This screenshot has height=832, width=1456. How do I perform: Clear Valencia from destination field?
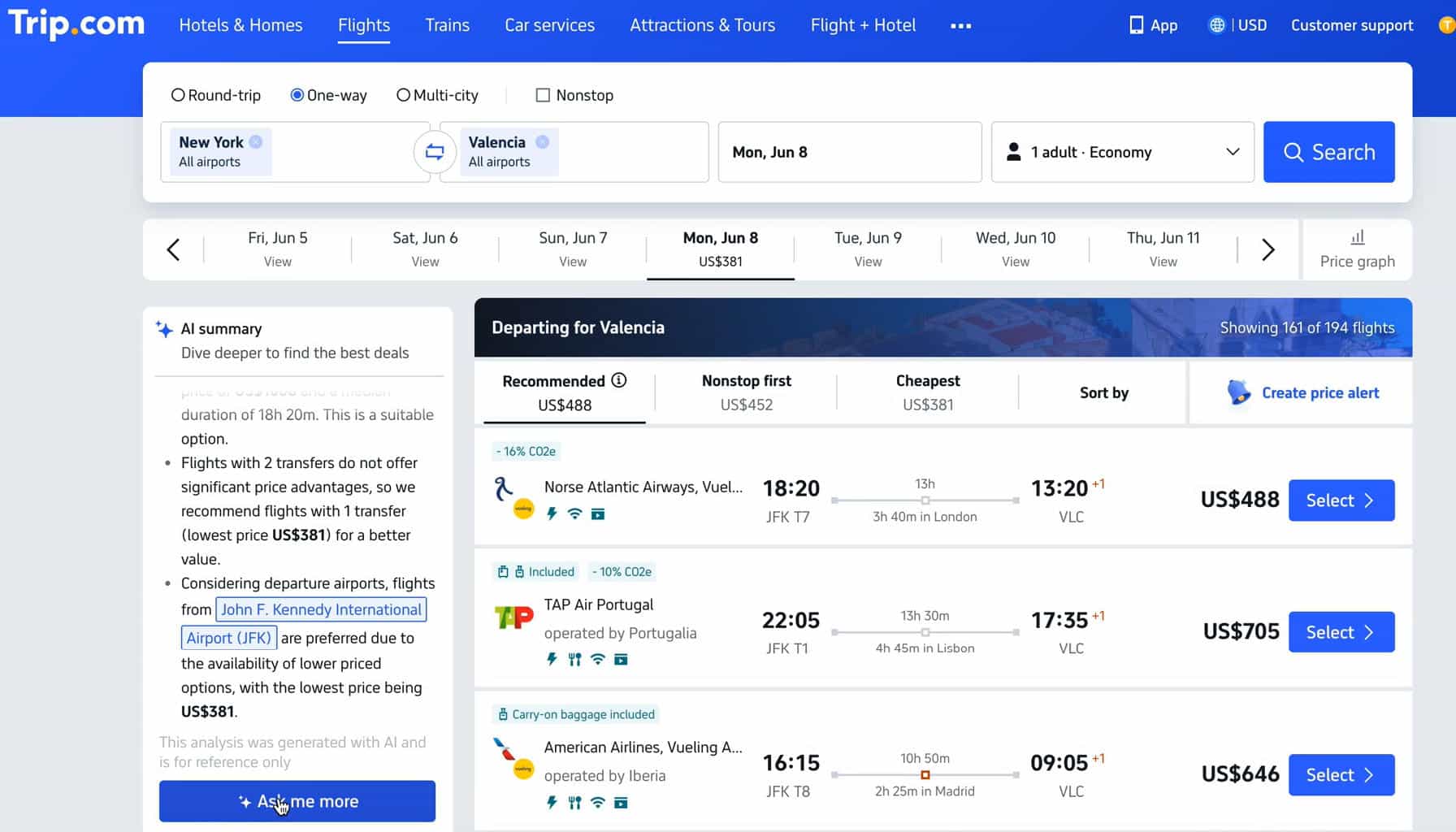click(x=542, y=141)
